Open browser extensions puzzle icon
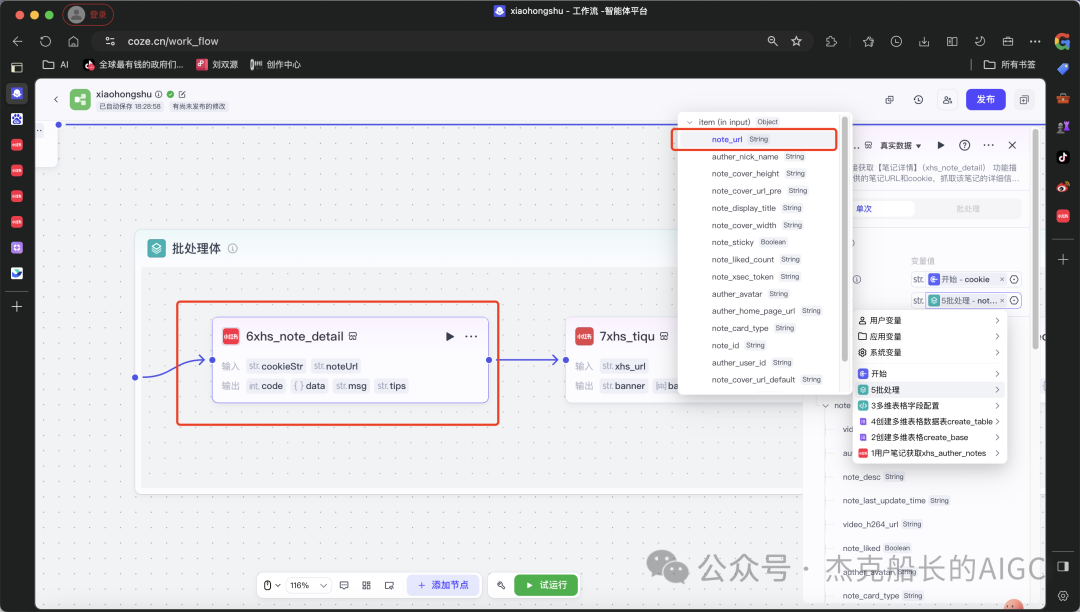Image resolution: width=1080 pixels, height=612 pixels. [x=831, y=41]
